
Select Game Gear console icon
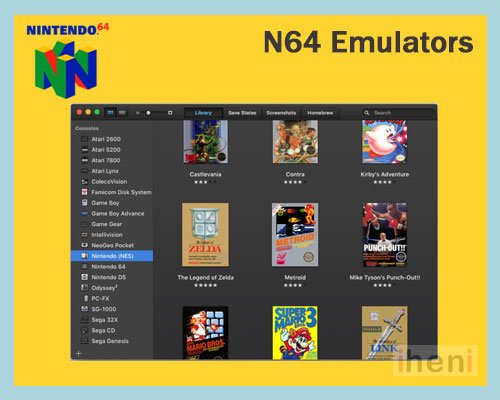coord(85,224)
